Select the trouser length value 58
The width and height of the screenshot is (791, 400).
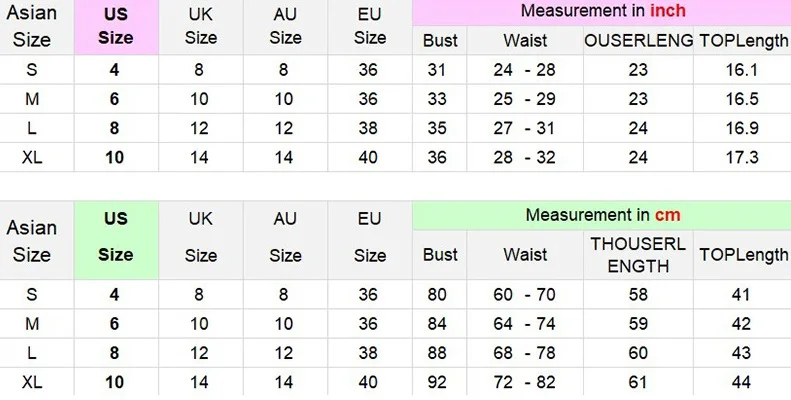[x=638, y=294]
